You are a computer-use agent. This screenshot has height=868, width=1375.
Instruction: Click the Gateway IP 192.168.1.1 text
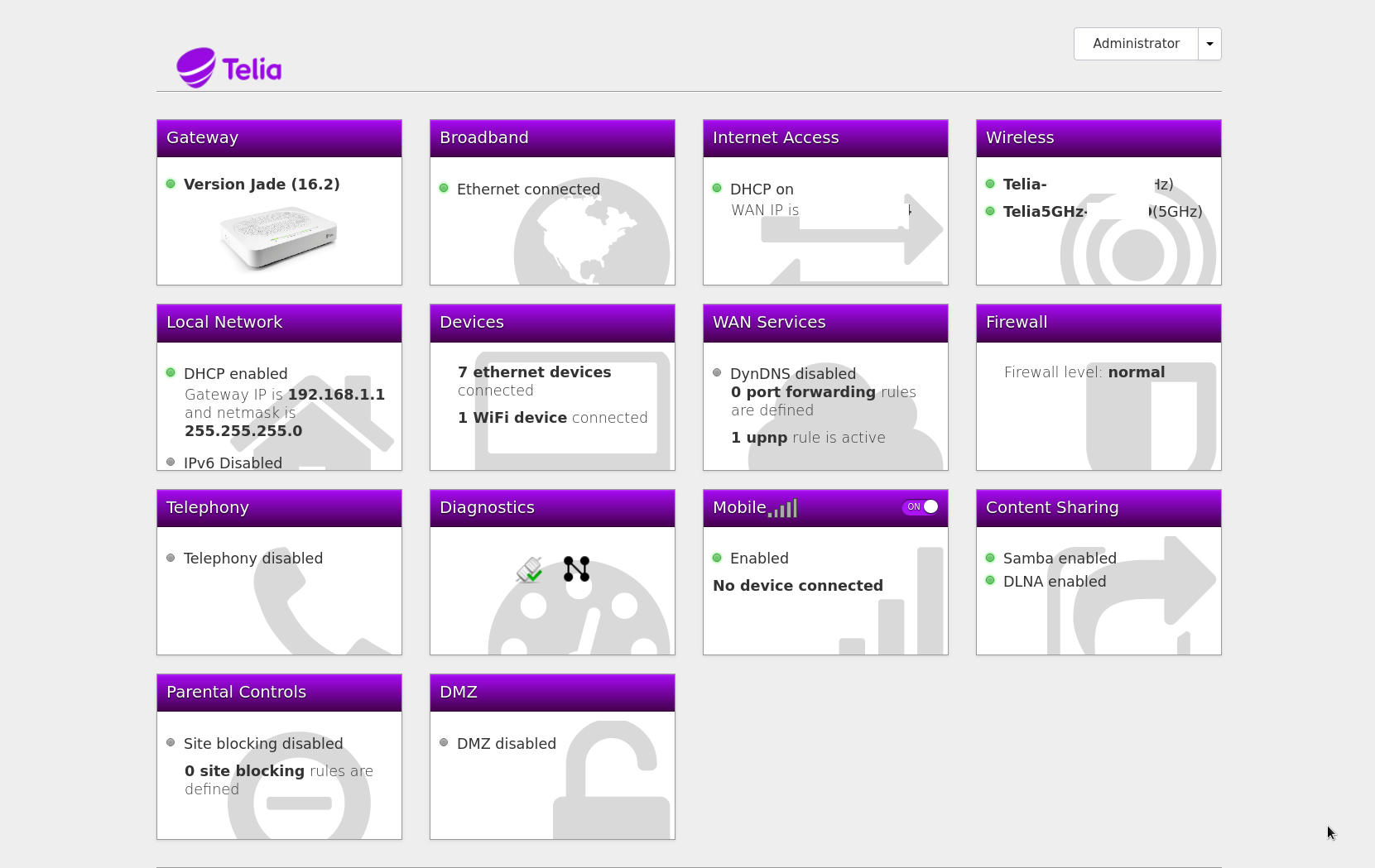click(x=285, y=395)
